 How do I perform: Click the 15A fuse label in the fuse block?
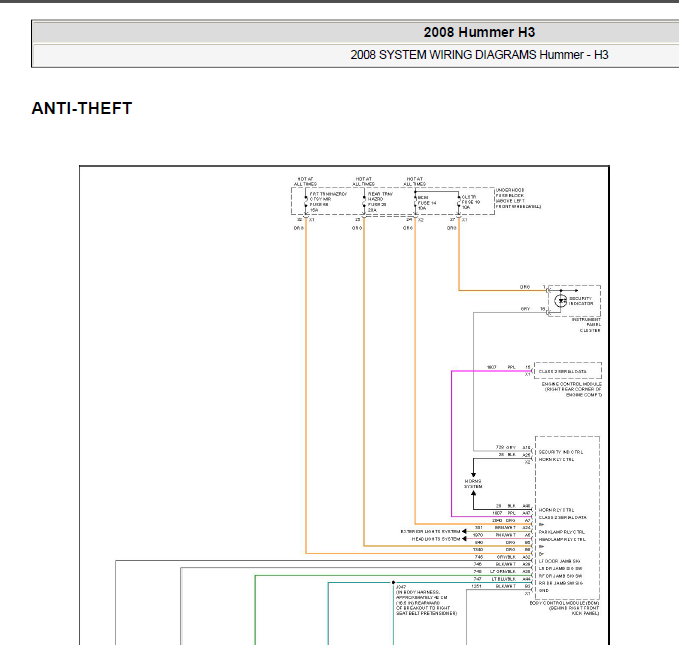(328, 202)
